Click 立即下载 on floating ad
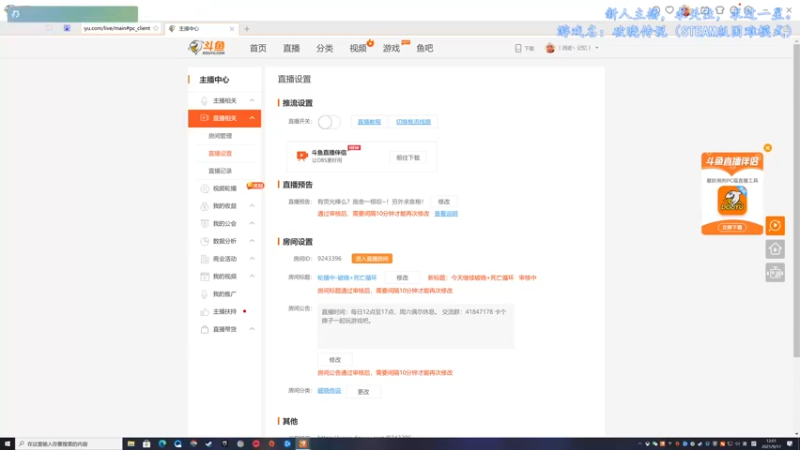This screenshot has width=800, height=450. pyautogui.click(x=732, y=227)
